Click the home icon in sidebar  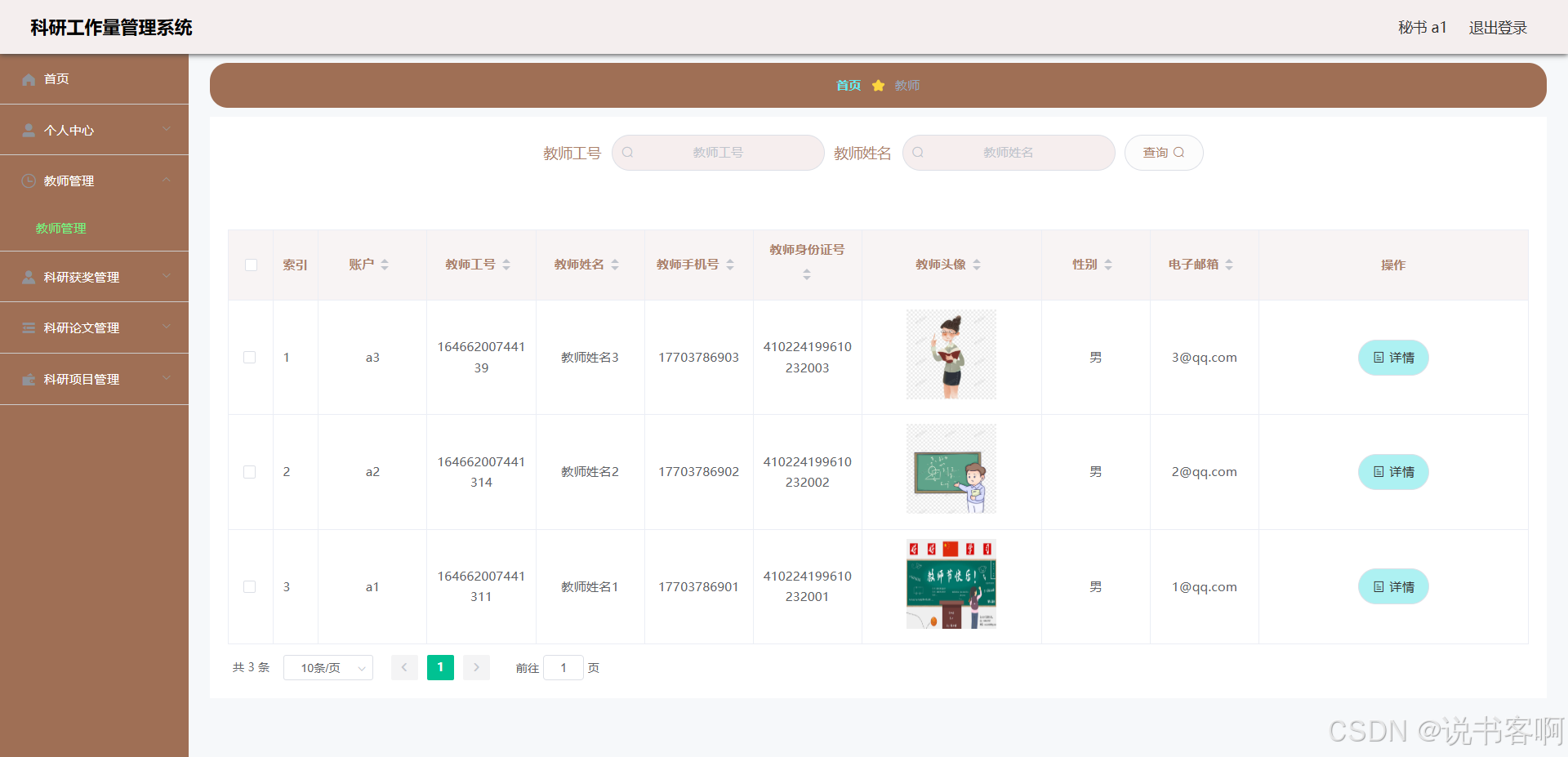(x=29, y=79)
